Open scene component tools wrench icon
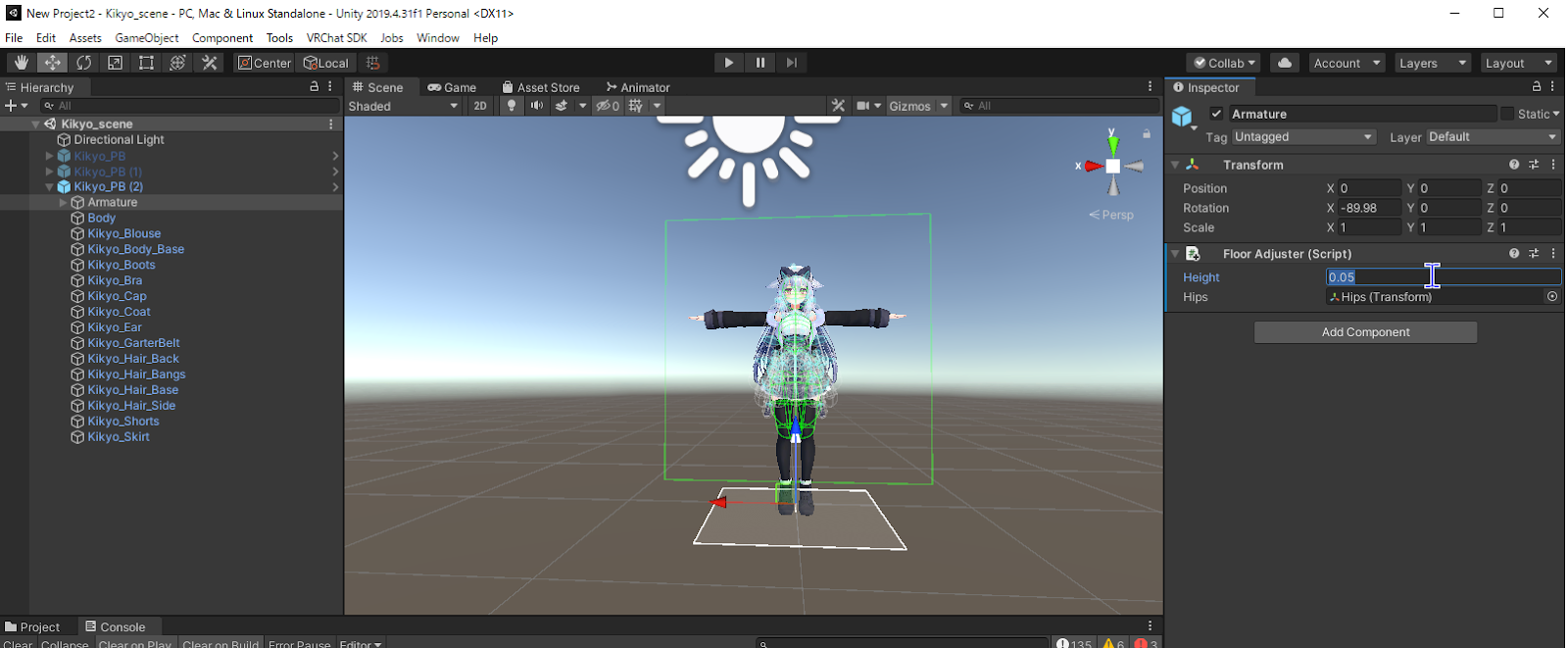 point(838,106)
